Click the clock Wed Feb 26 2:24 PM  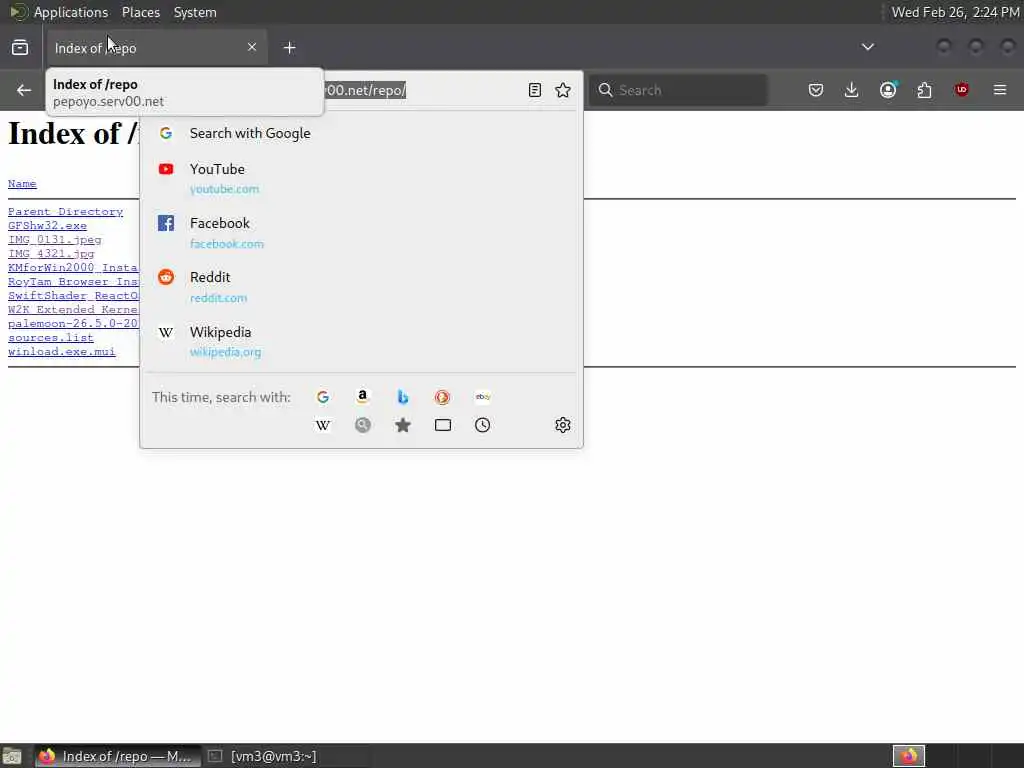[955, 12]
